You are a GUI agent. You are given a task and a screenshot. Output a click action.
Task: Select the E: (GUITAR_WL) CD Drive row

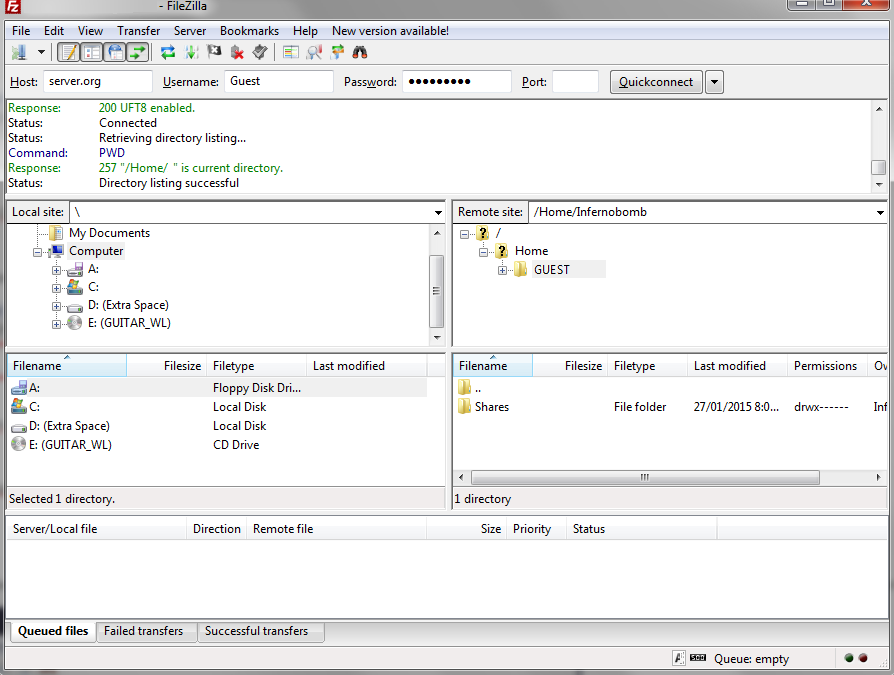click(x=218, y=445)
